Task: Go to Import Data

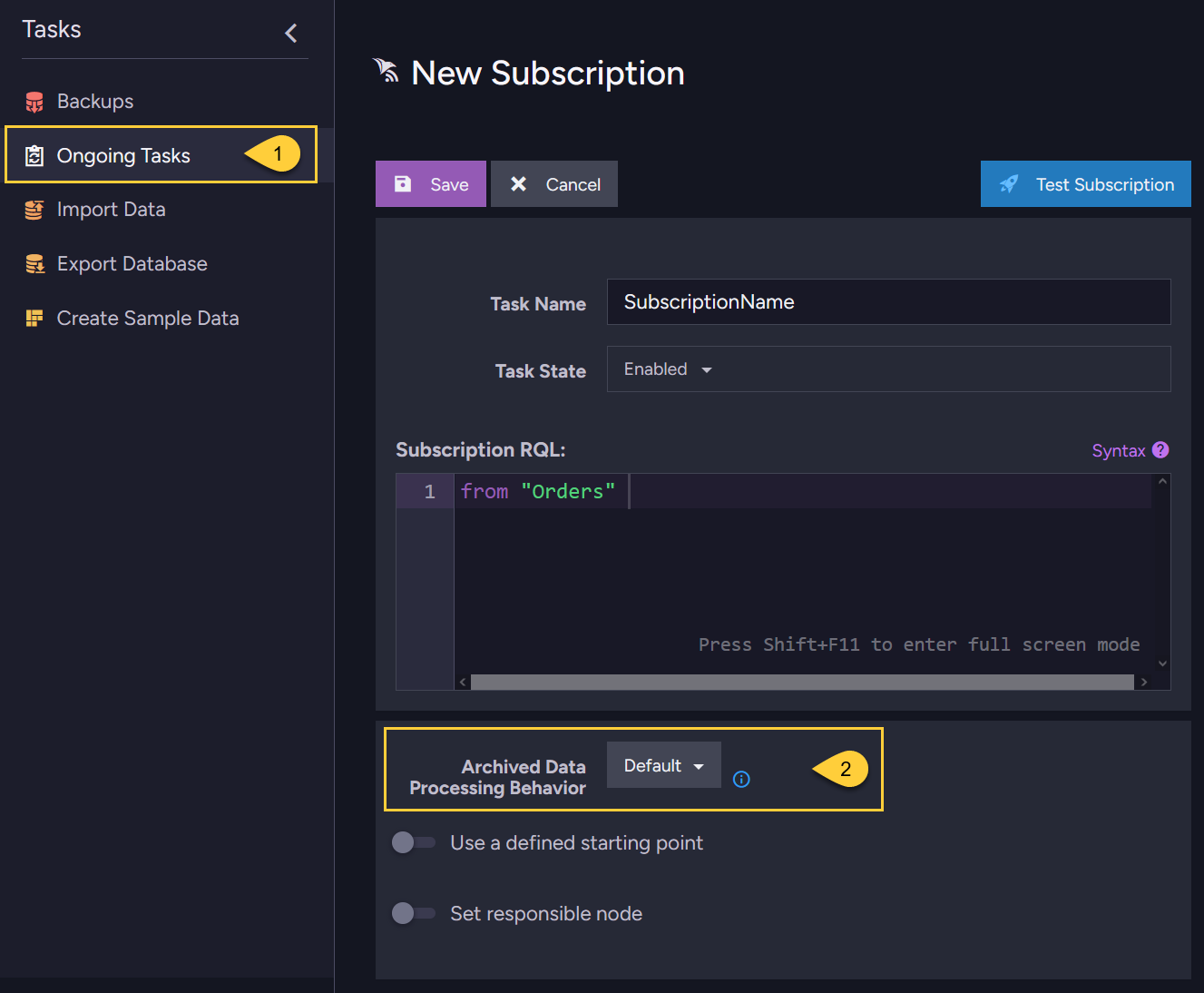Action: [169, 210]
